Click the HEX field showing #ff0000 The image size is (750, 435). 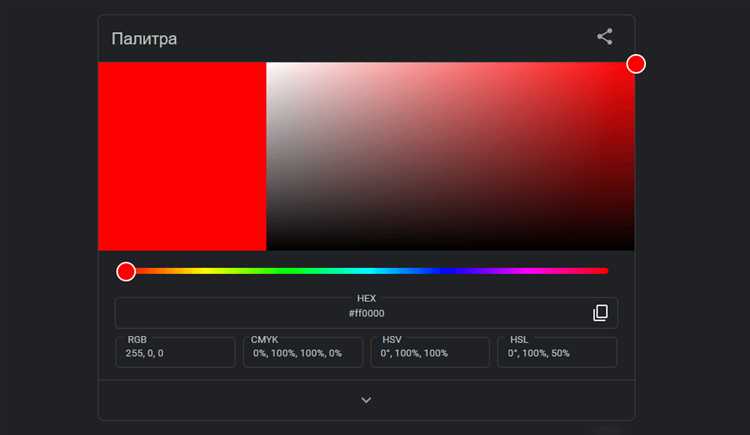366,313
